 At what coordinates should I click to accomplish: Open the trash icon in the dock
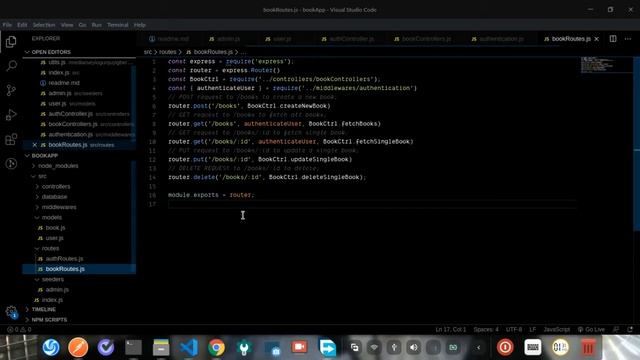pos(588,347)
